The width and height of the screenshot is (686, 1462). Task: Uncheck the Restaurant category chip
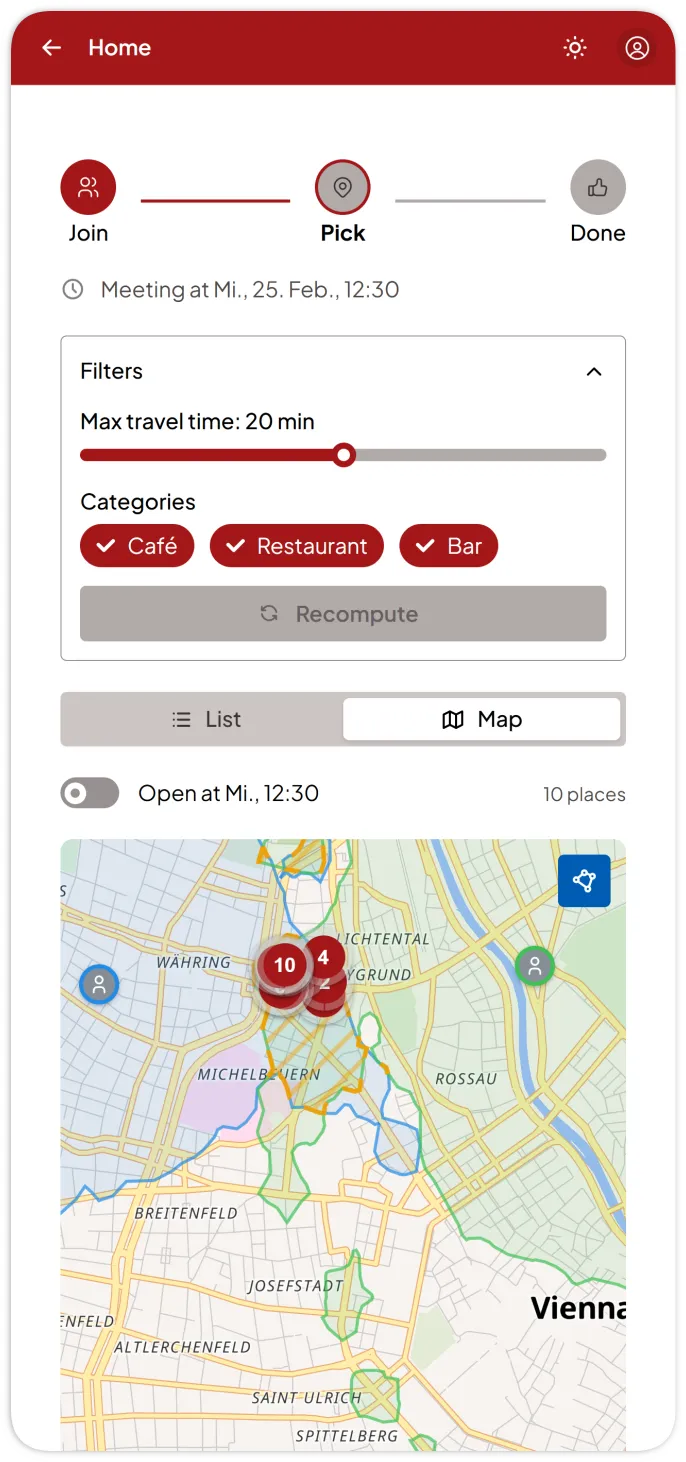[296, 546]
